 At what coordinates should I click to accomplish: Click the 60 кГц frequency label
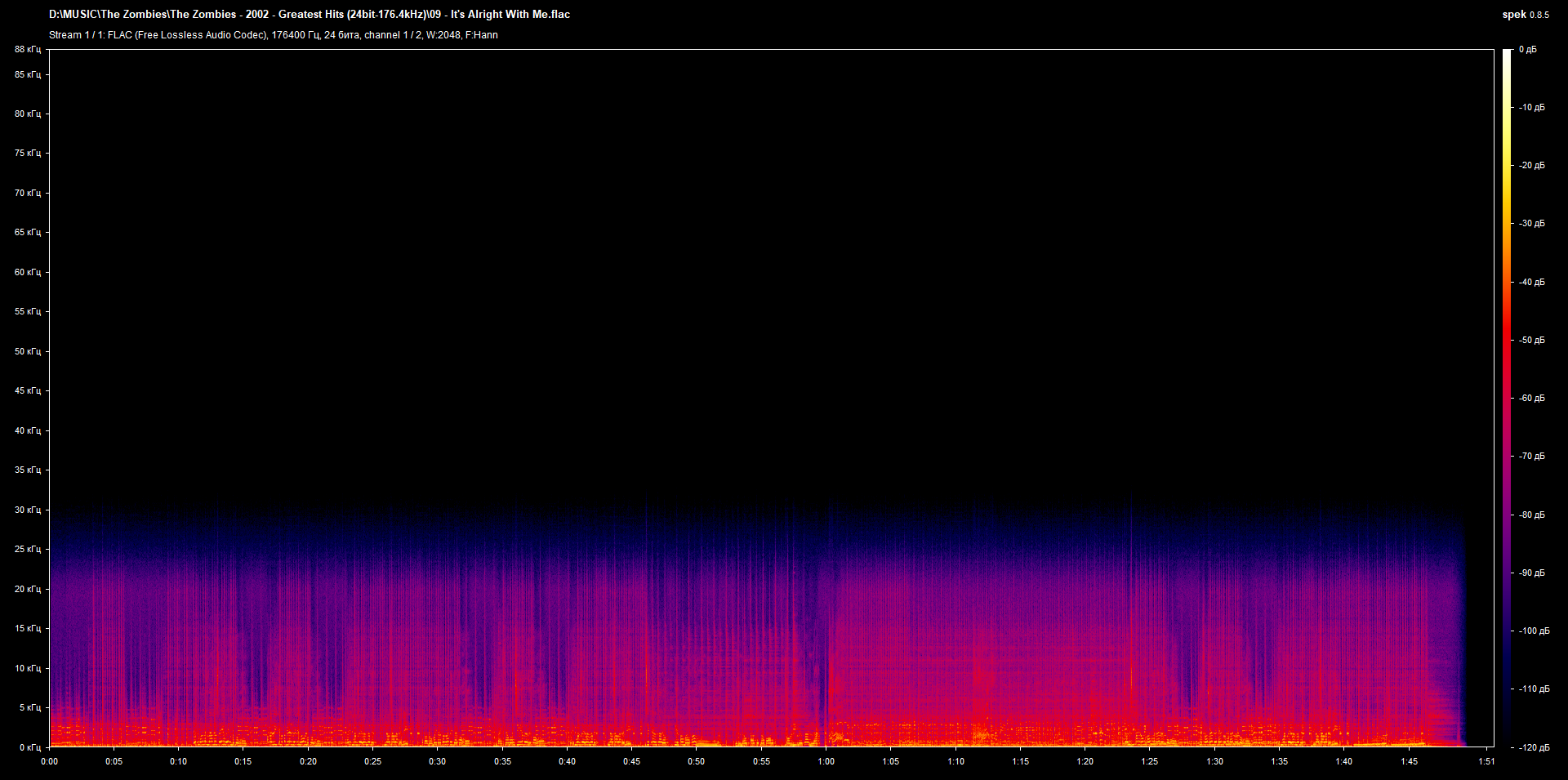pyautogui.click(x=28, y=272)
